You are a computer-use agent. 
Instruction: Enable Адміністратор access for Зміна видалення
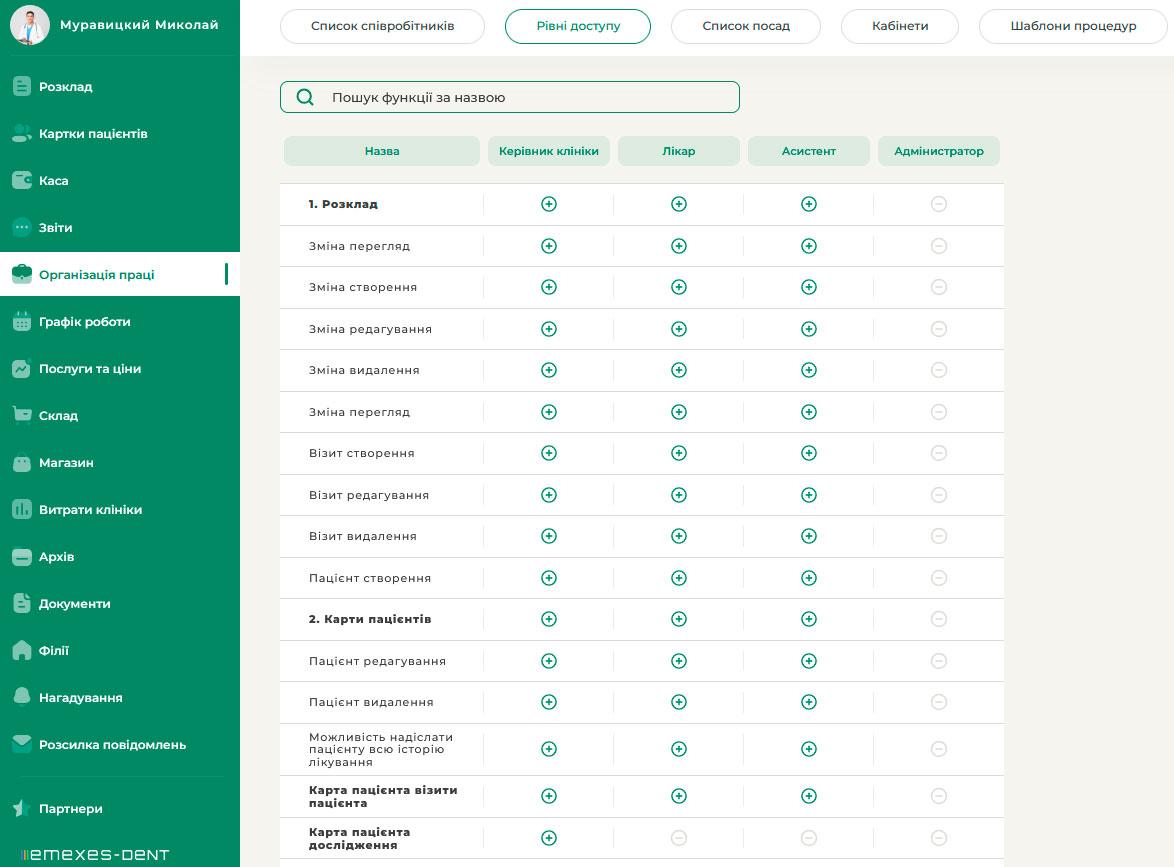click(x=939, y=370)
